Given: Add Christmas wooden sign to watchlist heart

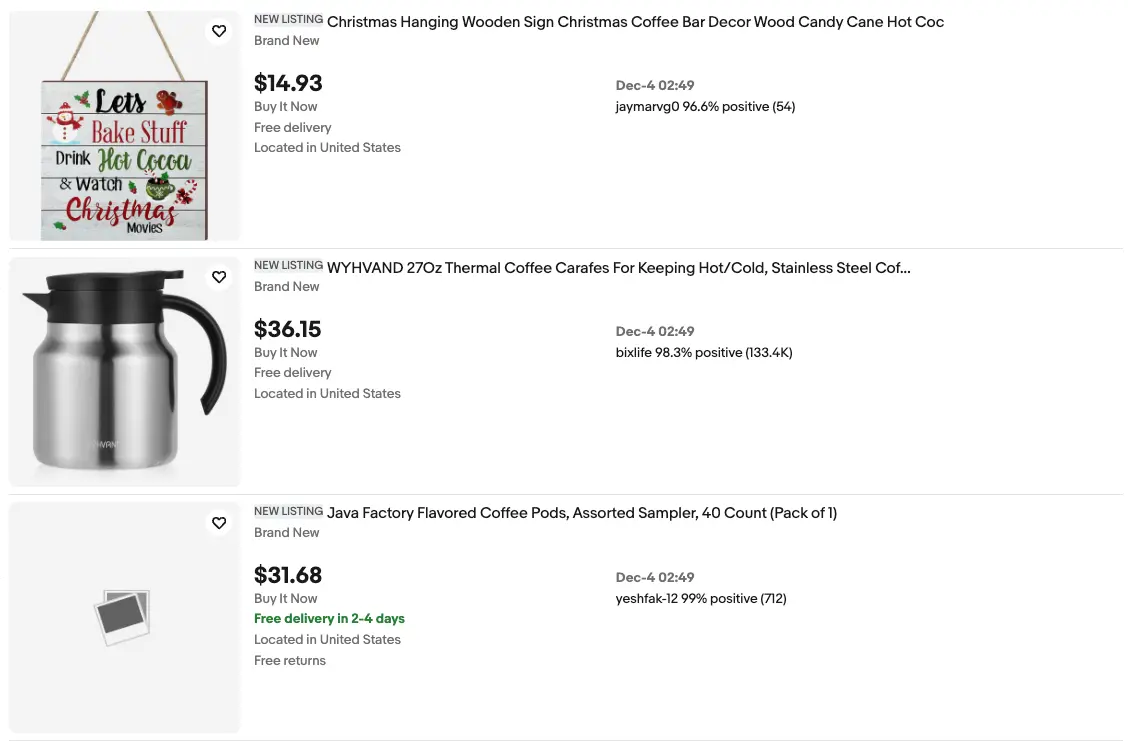Looking at the screenshot, I should (x=219, y=31).
